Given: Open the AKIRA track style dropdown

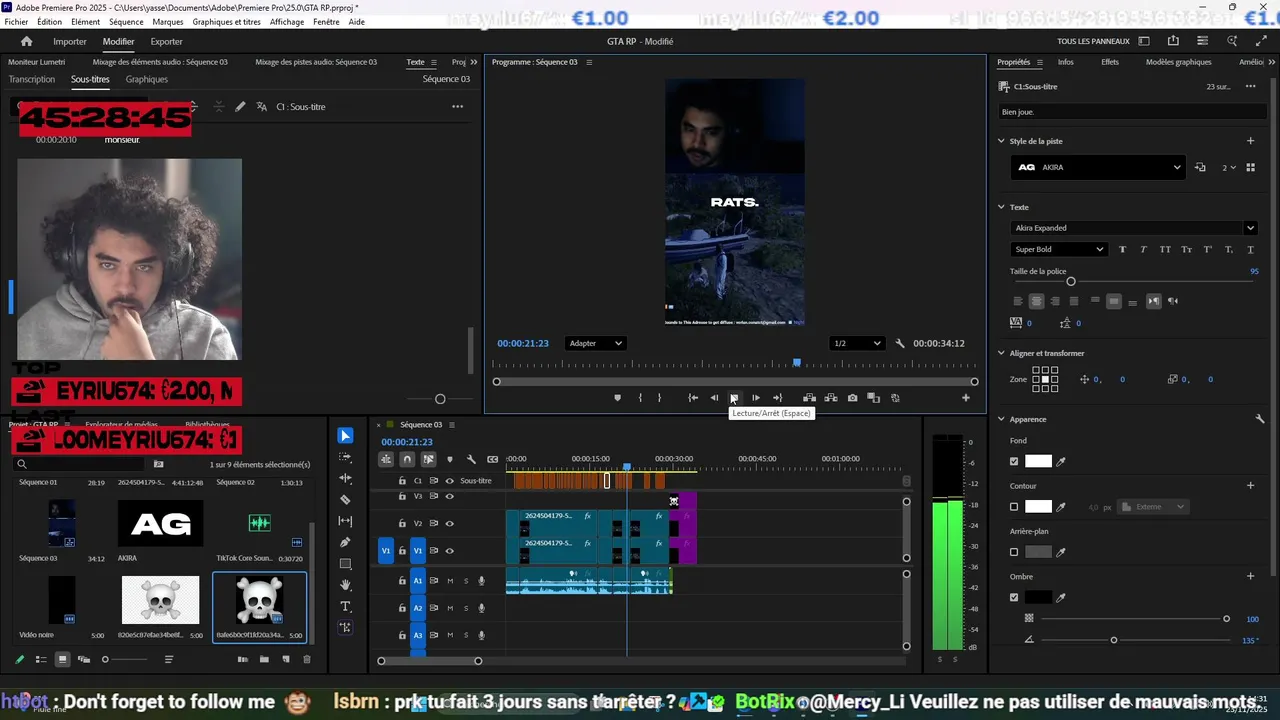Looking at the screenshot, I should click(1097, 167).
